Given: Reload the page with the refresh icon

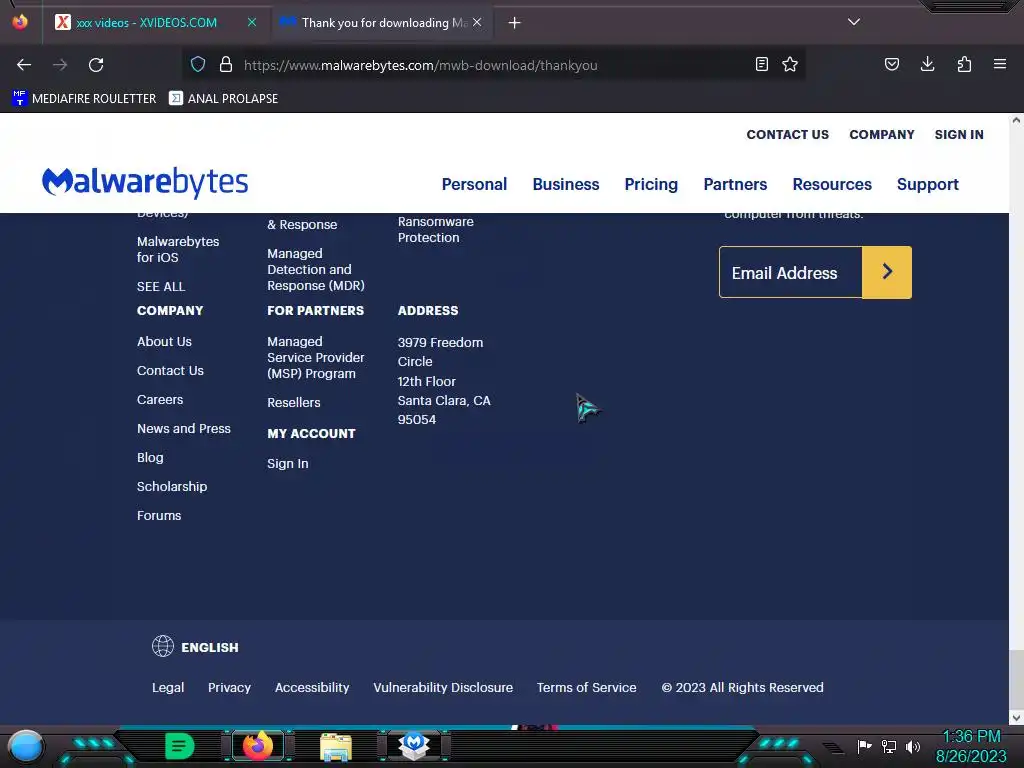Looking at the screenshot, I should [96, 65].
